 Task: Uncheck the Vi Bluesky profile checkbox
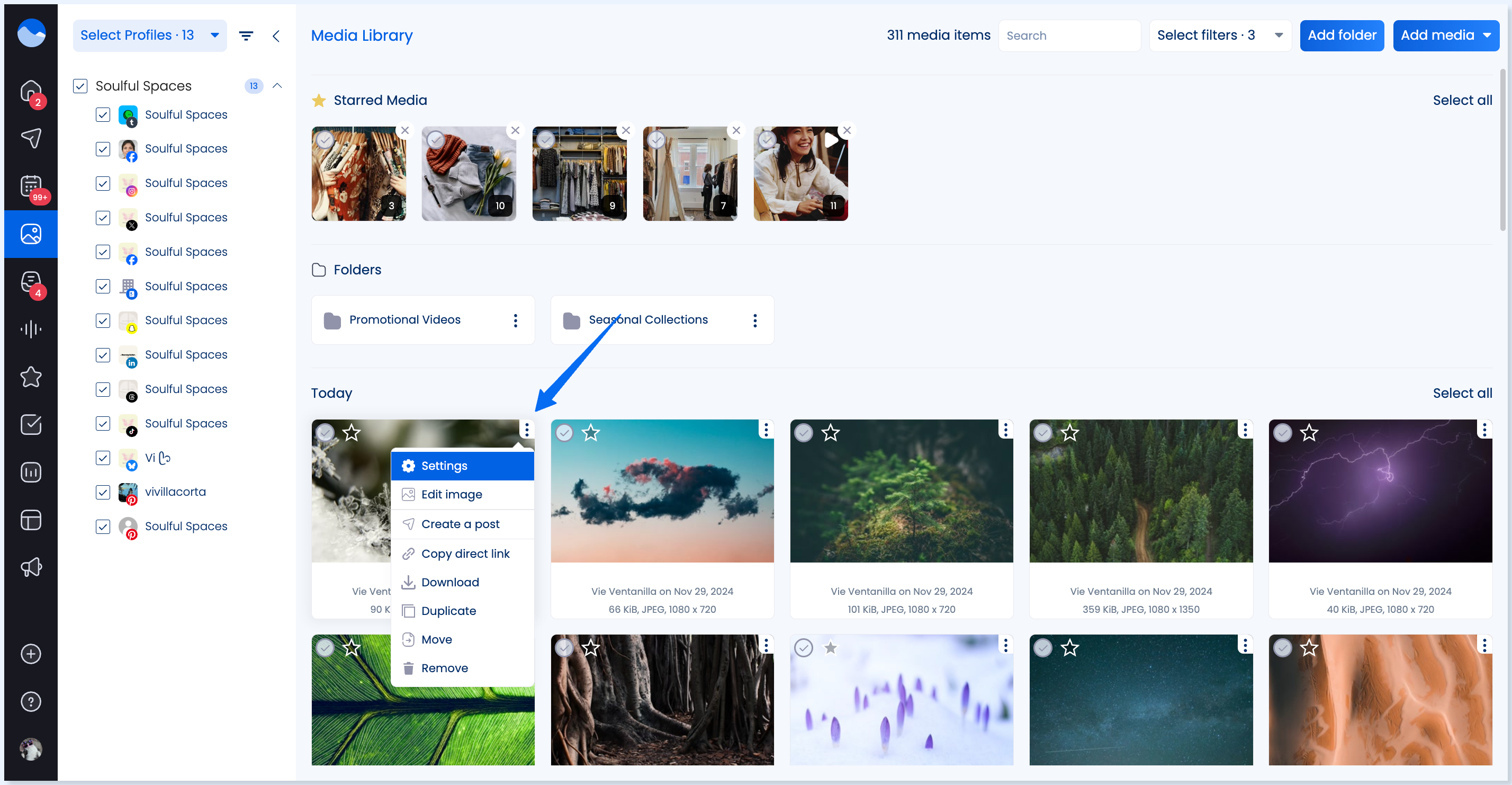(x=103, y=458)
